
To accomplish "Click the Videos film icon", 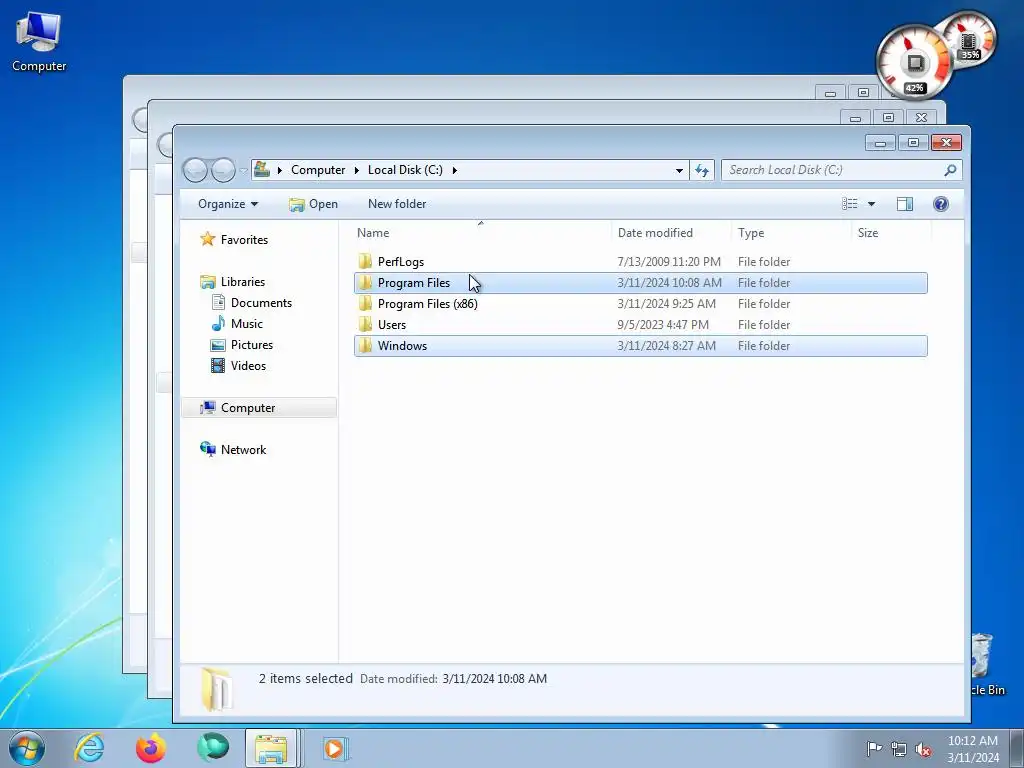I will [218, 366].
